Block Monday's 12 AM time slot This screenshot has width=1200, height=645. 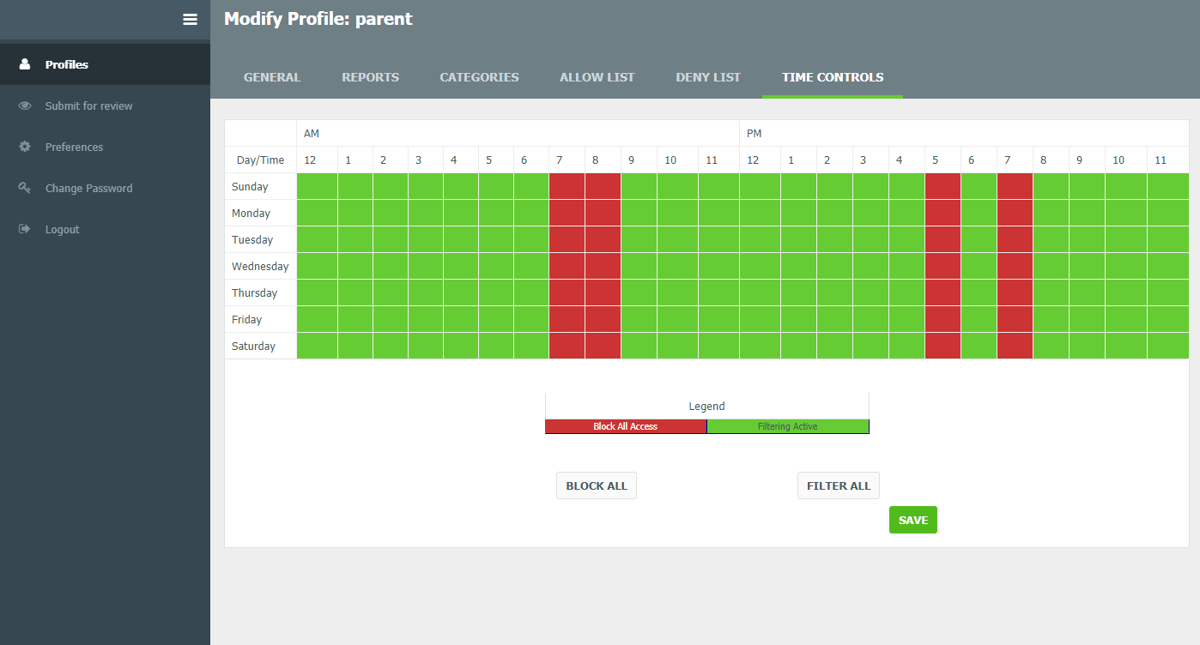[316, 212]
